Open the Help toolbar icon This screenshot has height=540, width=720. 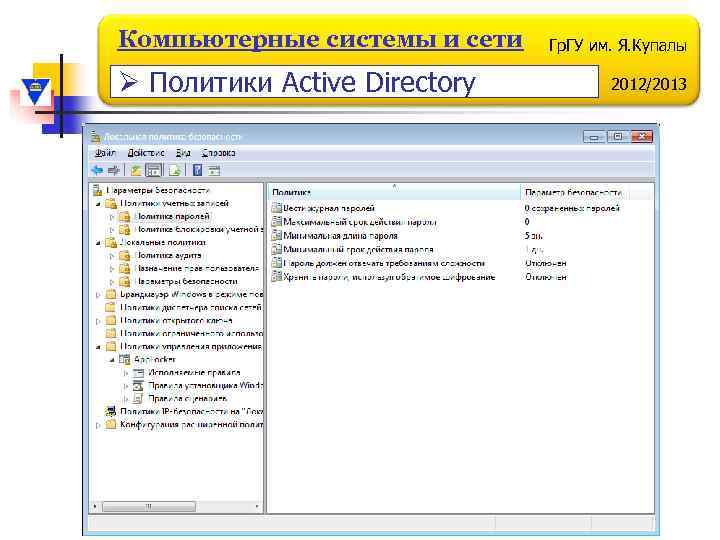pyautogui.click(x=197, y=171)
